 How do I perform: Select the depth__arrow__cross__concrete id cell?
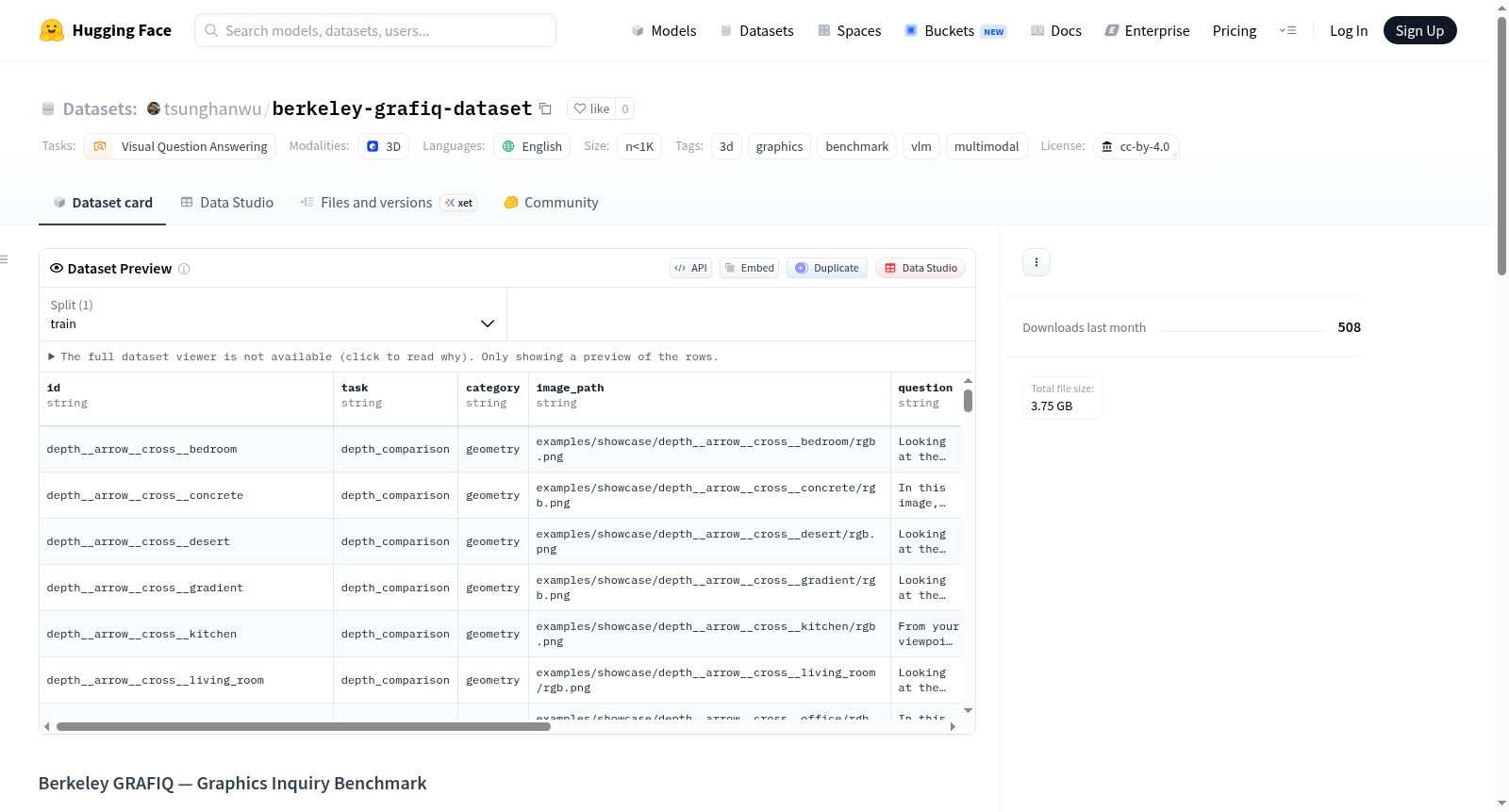pyautogui.click(x=186, y=495)
